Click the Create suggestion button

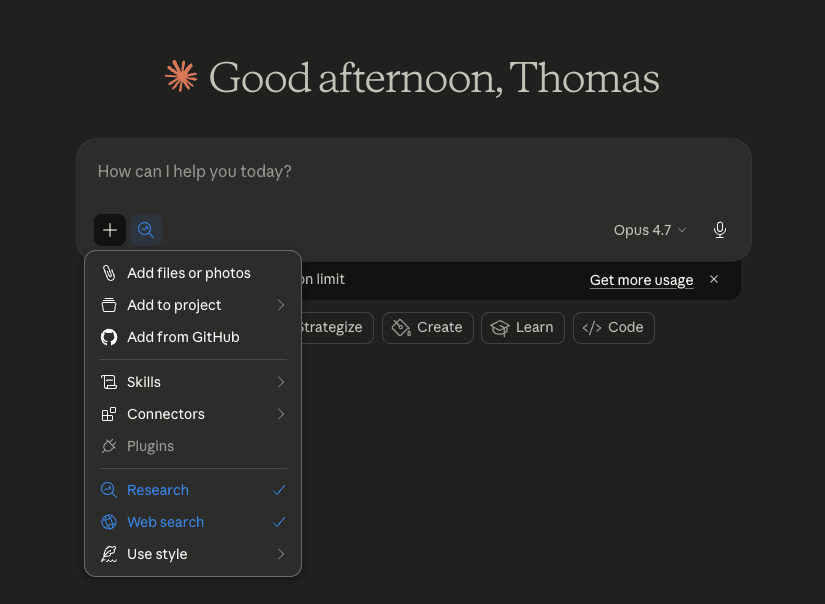click(428, 328)
